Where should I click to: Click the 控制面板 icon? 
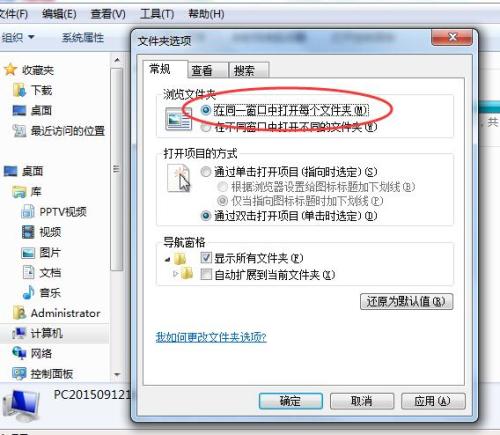point(19,373)
